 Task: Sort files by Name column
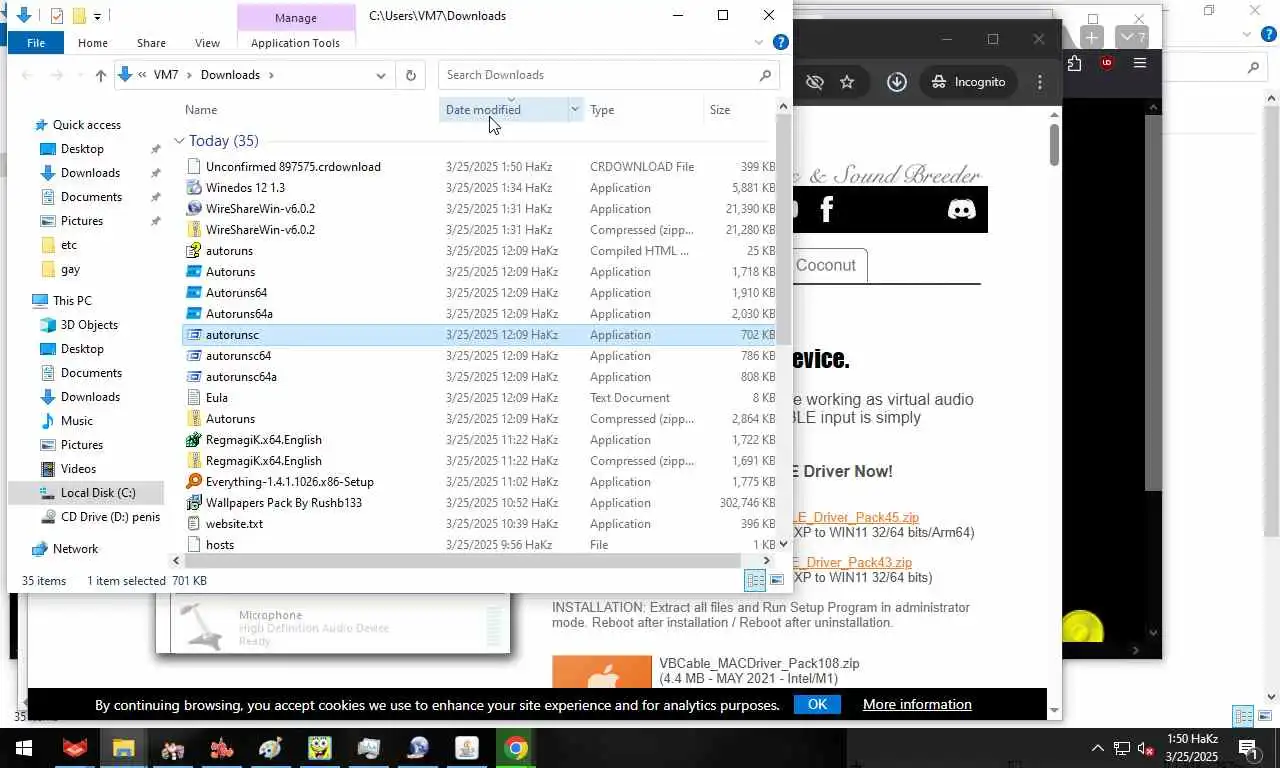point(201,110)
